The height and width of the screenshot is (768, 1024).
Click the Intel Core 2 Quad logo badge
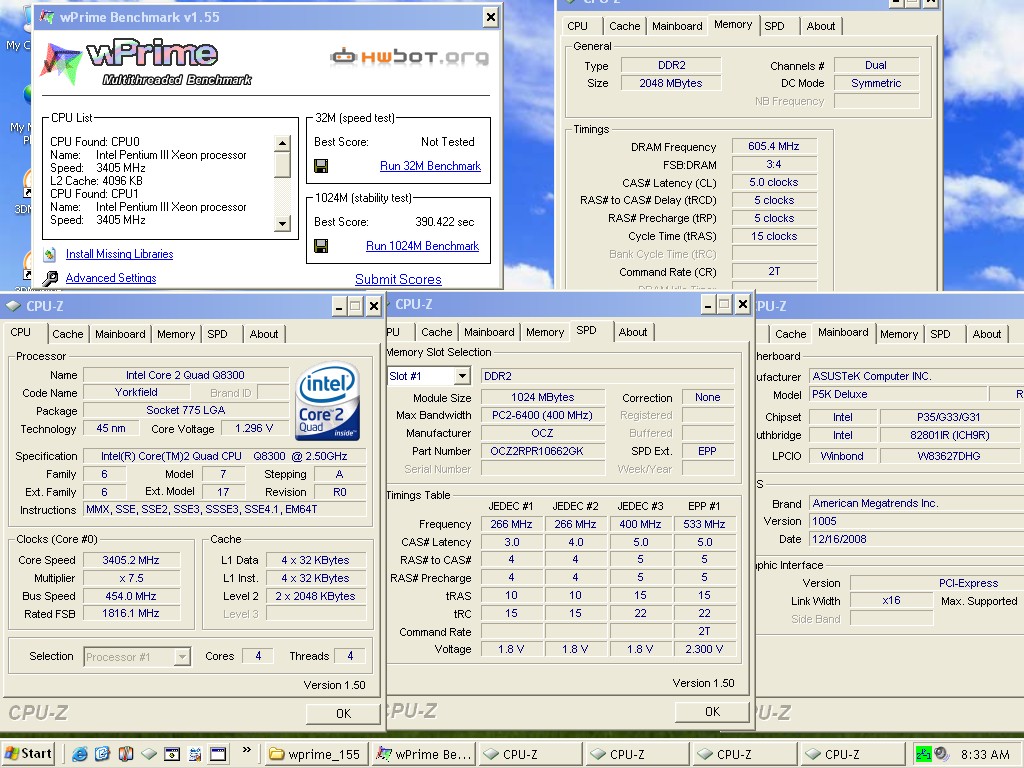[x=327, y=402]
